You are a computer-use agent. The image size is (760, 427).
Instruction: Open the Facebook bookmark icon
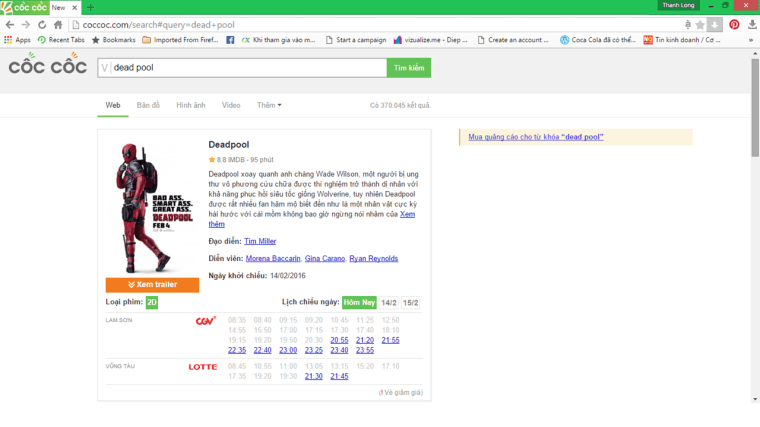click(230, 40)
